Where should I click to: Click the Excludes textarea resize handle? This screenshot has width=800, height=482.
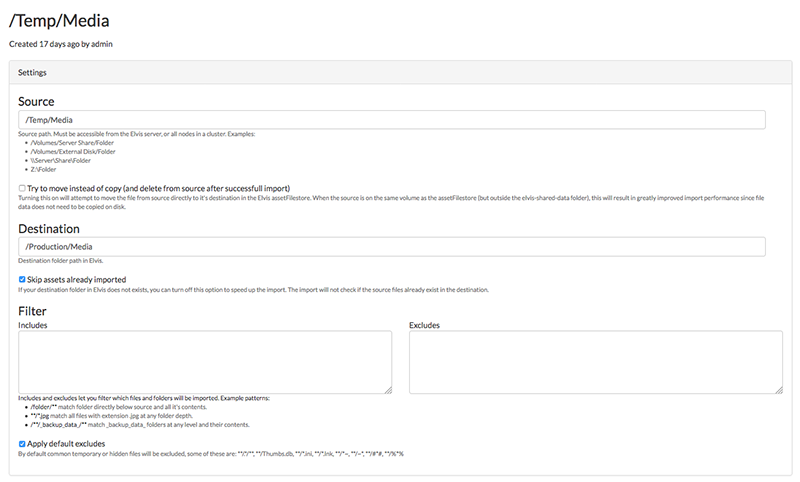point(779,390)
